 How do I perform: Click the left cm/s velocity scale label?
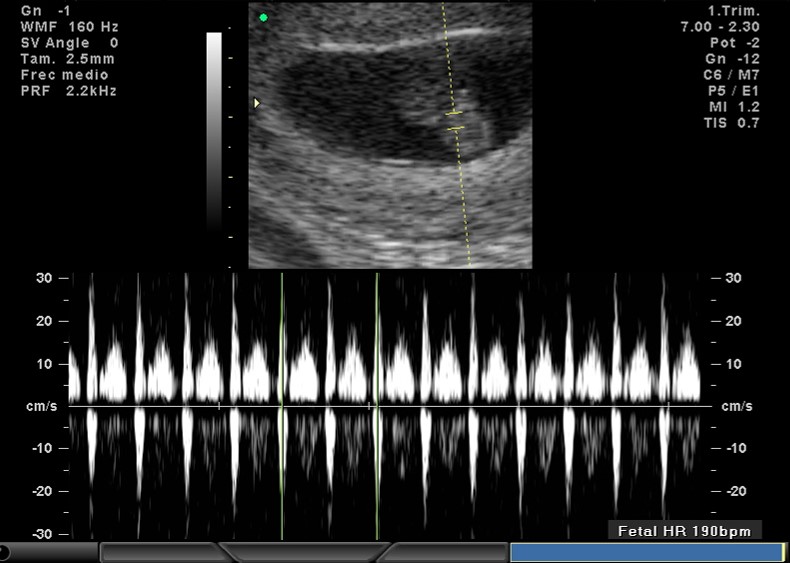pyautogui.click(x=44, y=406)
